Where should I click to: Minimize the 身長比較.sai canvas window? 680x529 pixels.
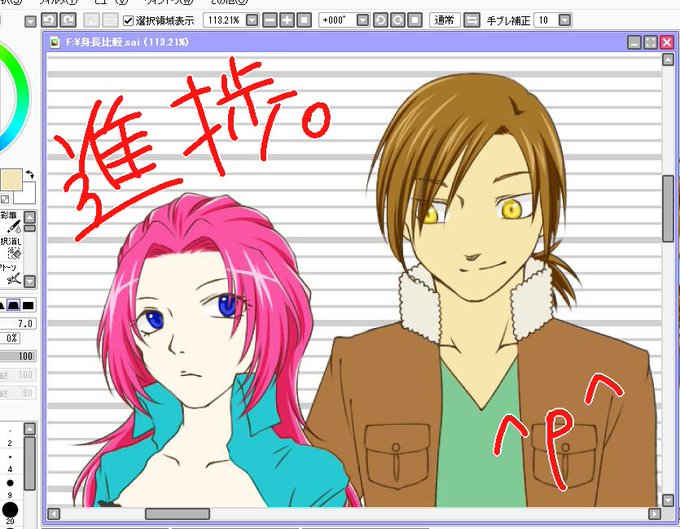(x=634, y=42)
